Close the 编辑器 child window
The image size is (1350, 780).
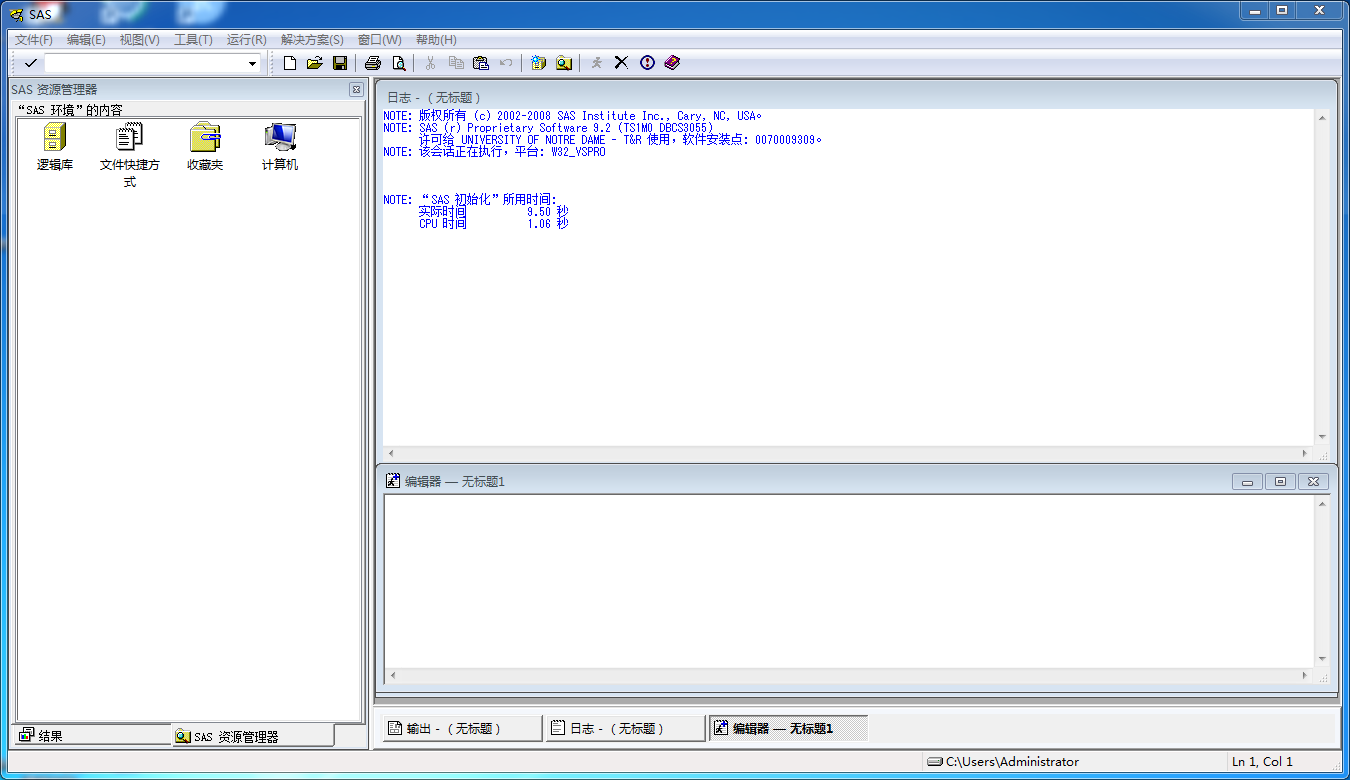click(x=1313, y=482)
